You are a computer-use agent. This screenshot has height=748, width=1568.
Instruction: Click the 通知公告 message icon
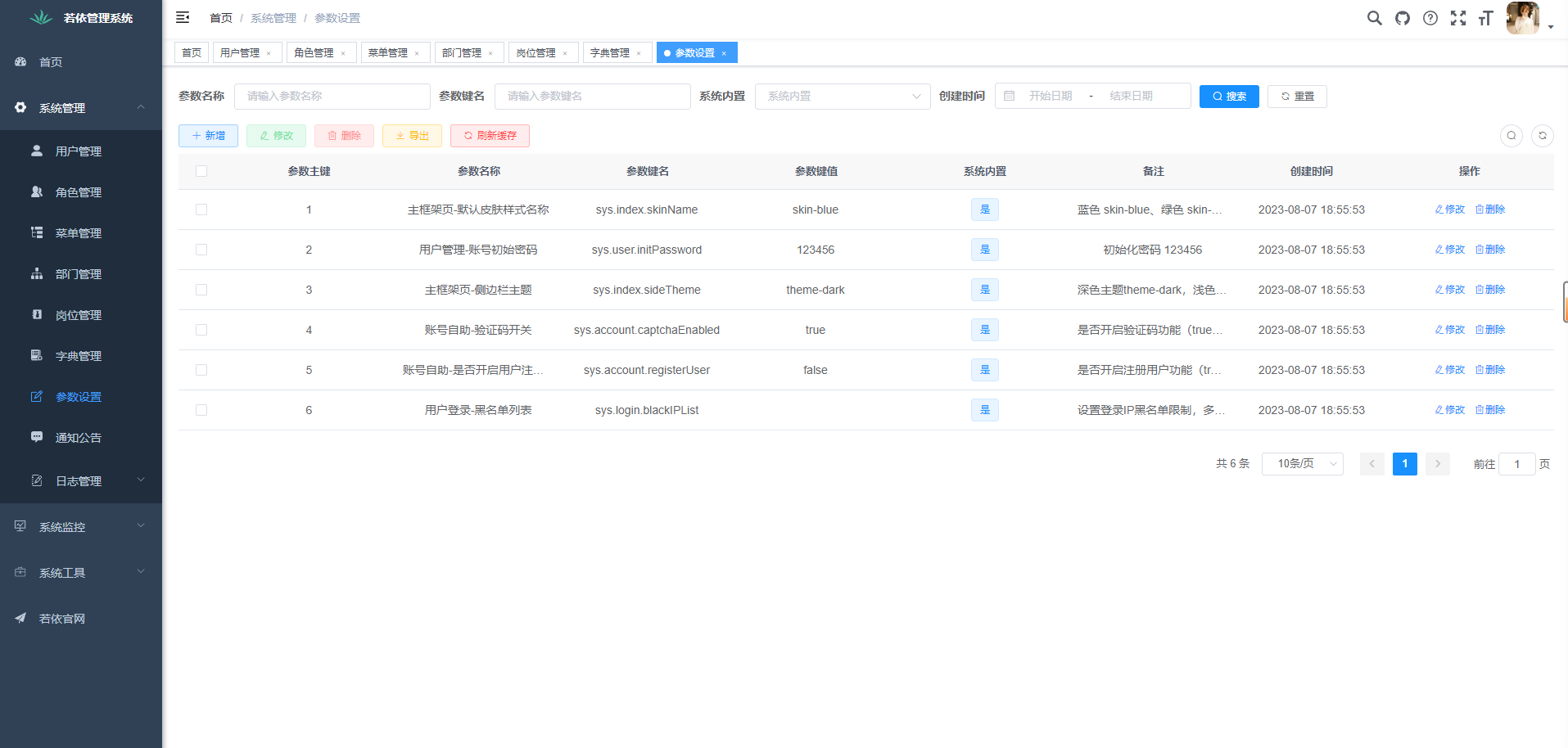37,437
